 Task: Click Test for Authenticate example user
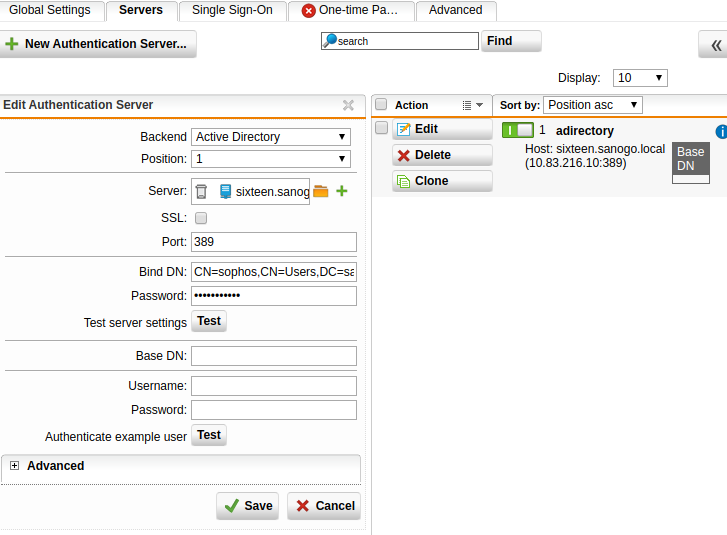(209, 435)
